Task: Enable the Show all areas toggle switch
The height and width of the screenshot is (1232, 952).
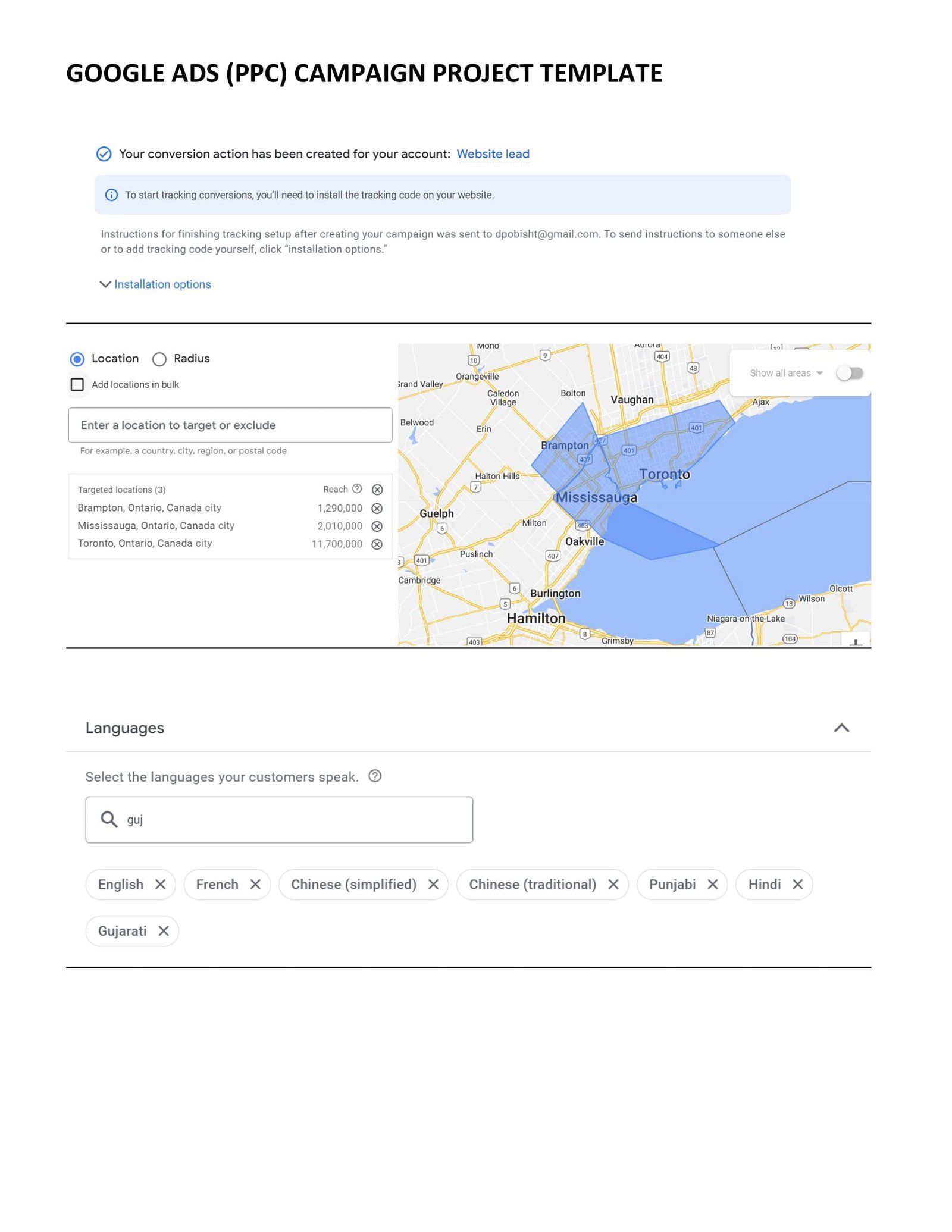Action: tap(850, 373)
